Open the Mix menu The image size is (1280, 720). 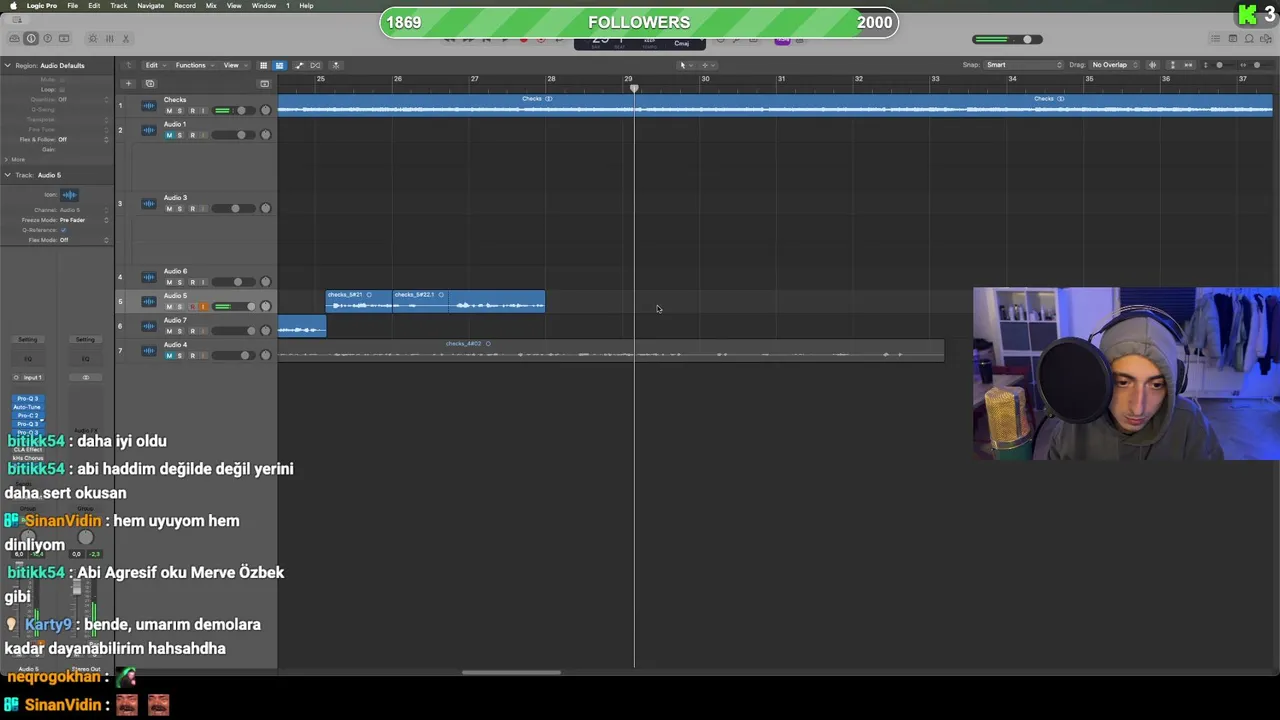tap(211, 6)
